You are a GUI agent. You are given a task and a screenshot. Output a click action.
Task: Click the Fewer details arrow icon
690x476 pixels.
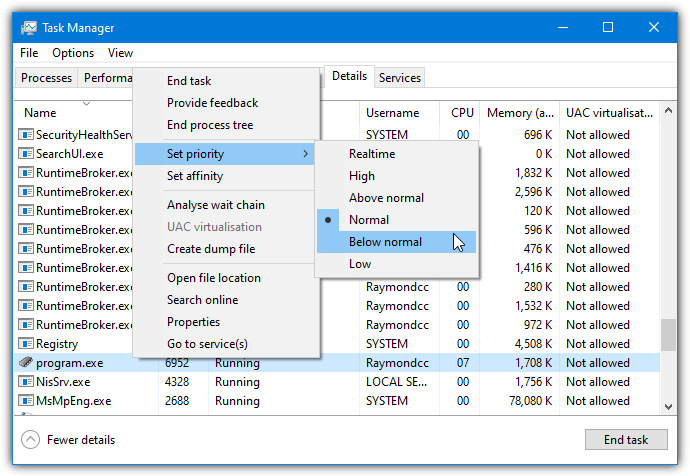pos(30,439)
